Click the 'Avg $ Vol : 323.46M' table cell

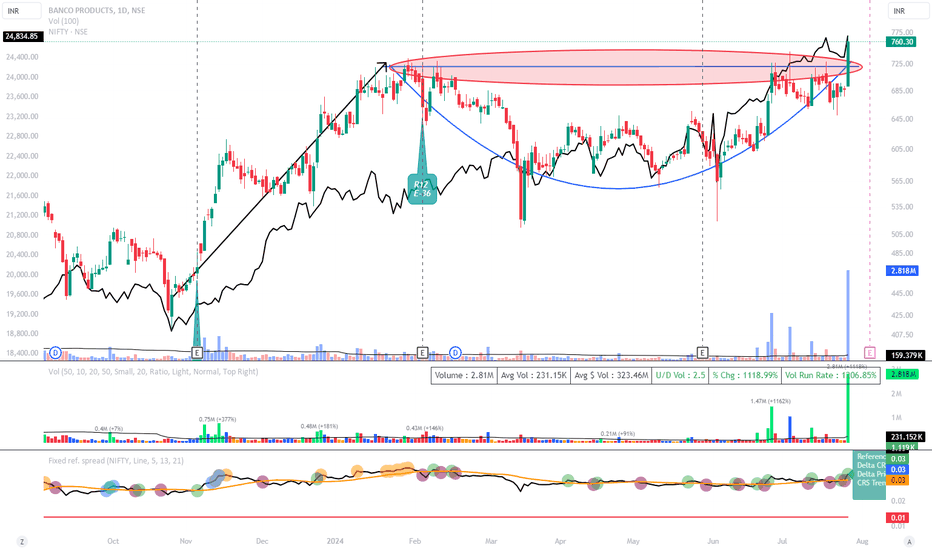[x=611, y=376]
